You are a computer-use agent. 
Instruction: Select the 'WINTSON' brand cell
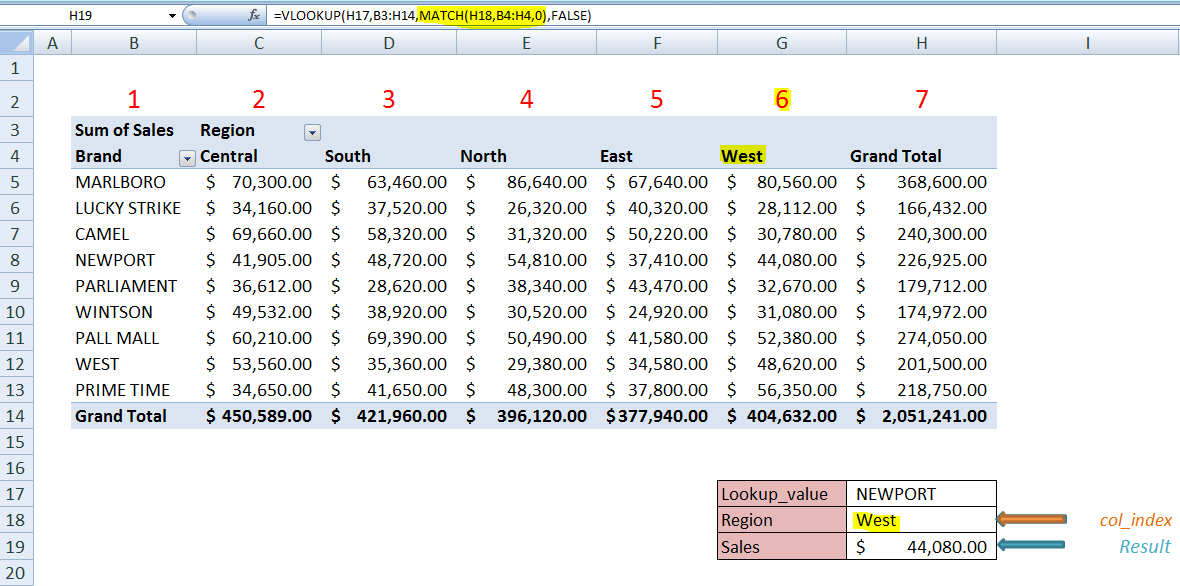point(134,312)
